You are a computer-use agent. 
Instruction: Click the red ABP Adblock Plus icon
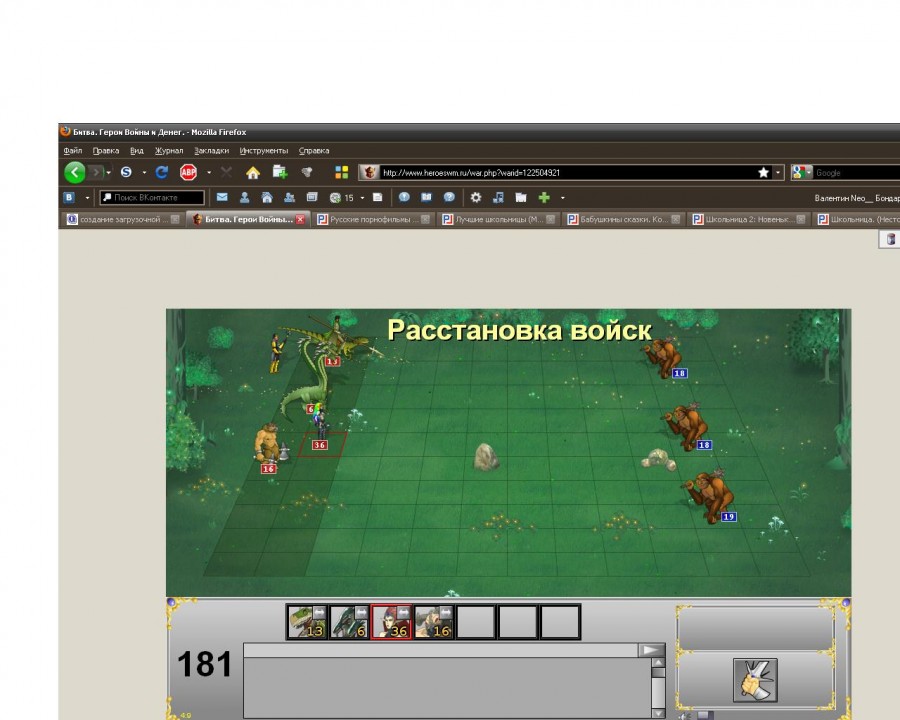point(188,172)
